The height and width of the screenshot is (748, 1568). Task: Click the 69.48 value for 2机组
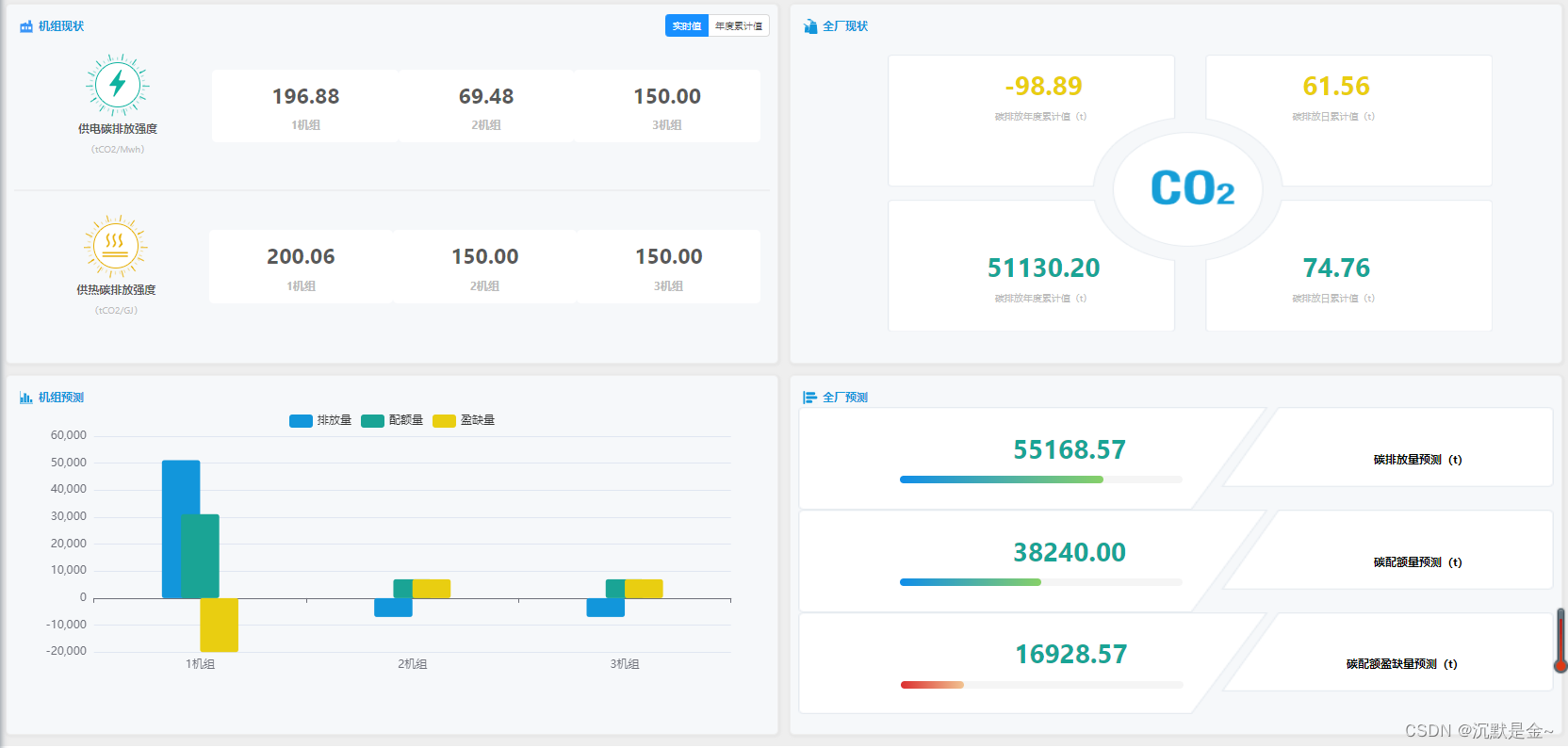tap(486, 97)
